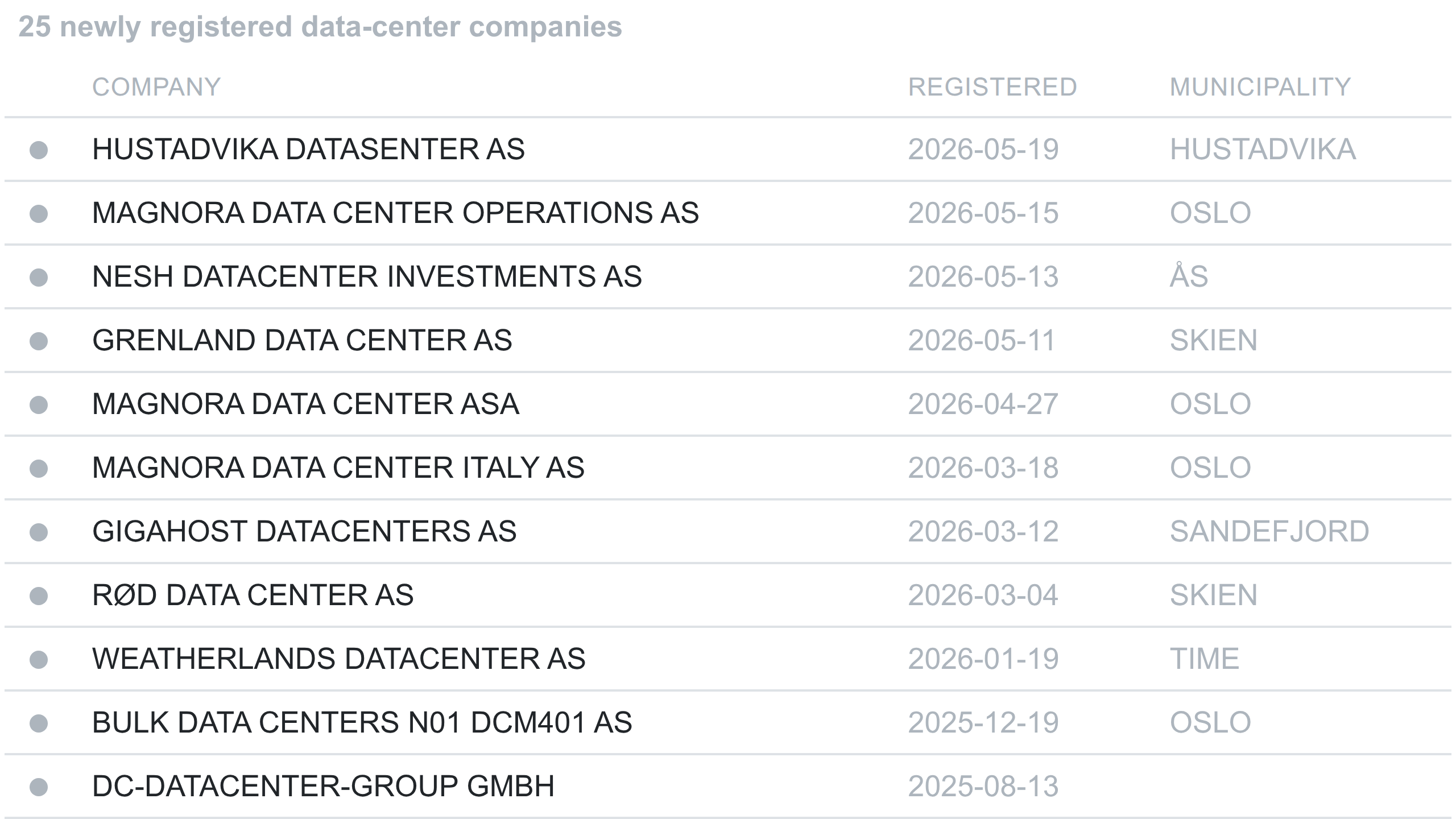Image resolution: width=1456 pixels, height=819 pixels.
Task: Click the ÅS municipality entry
Action: [x=1189, y=276]
